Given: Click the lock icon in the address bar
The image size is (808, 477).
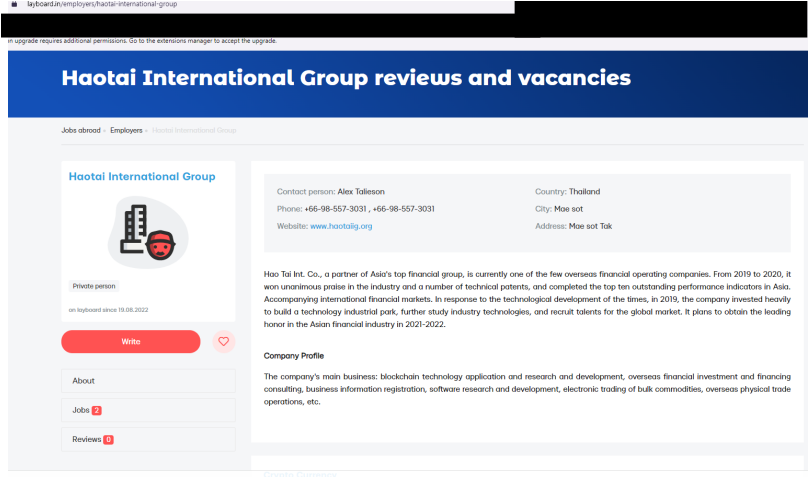Looking at the screenshot, I should [x=13, y=5].
